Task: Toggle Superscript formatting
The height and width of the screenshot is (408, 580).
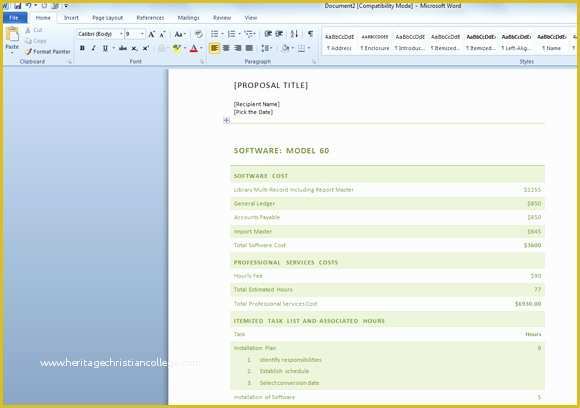Action: click(146, 48)
